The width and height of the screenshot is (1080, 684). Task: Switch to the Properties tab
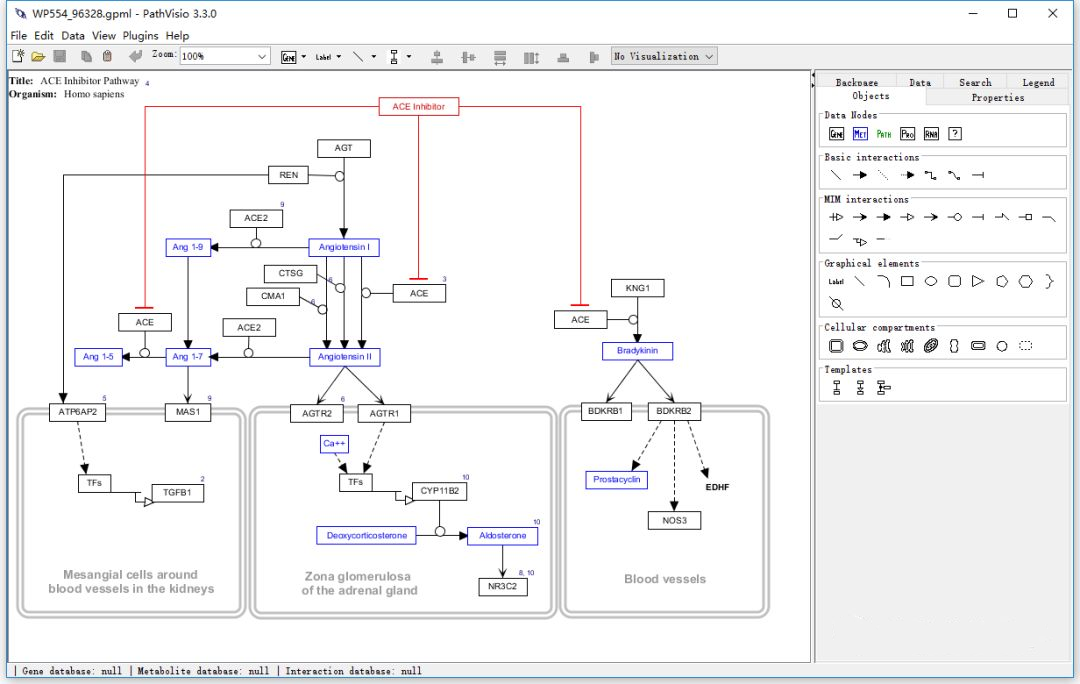pos(997,97)
